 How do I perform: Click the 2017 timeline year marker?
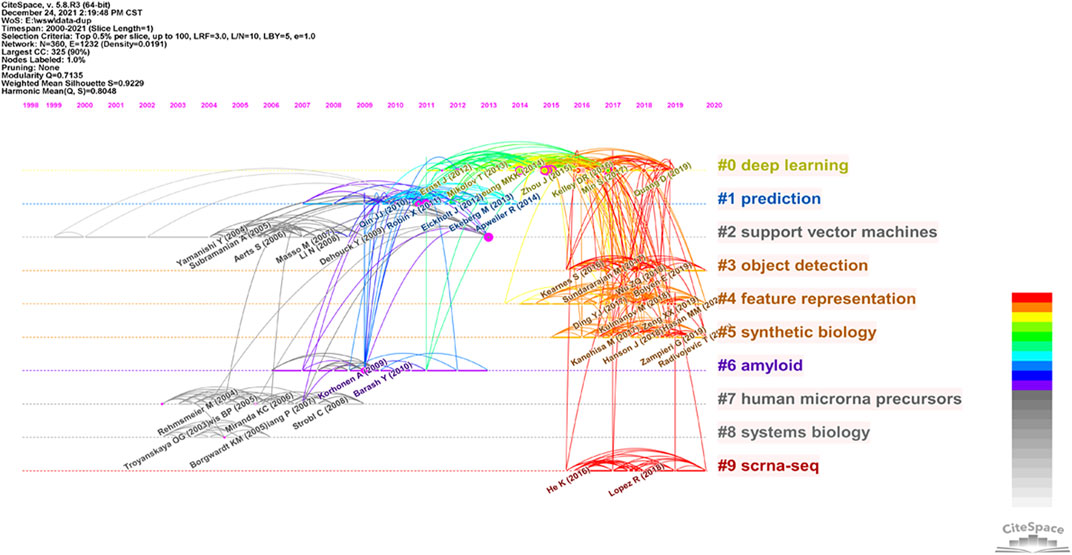(613, 106)
